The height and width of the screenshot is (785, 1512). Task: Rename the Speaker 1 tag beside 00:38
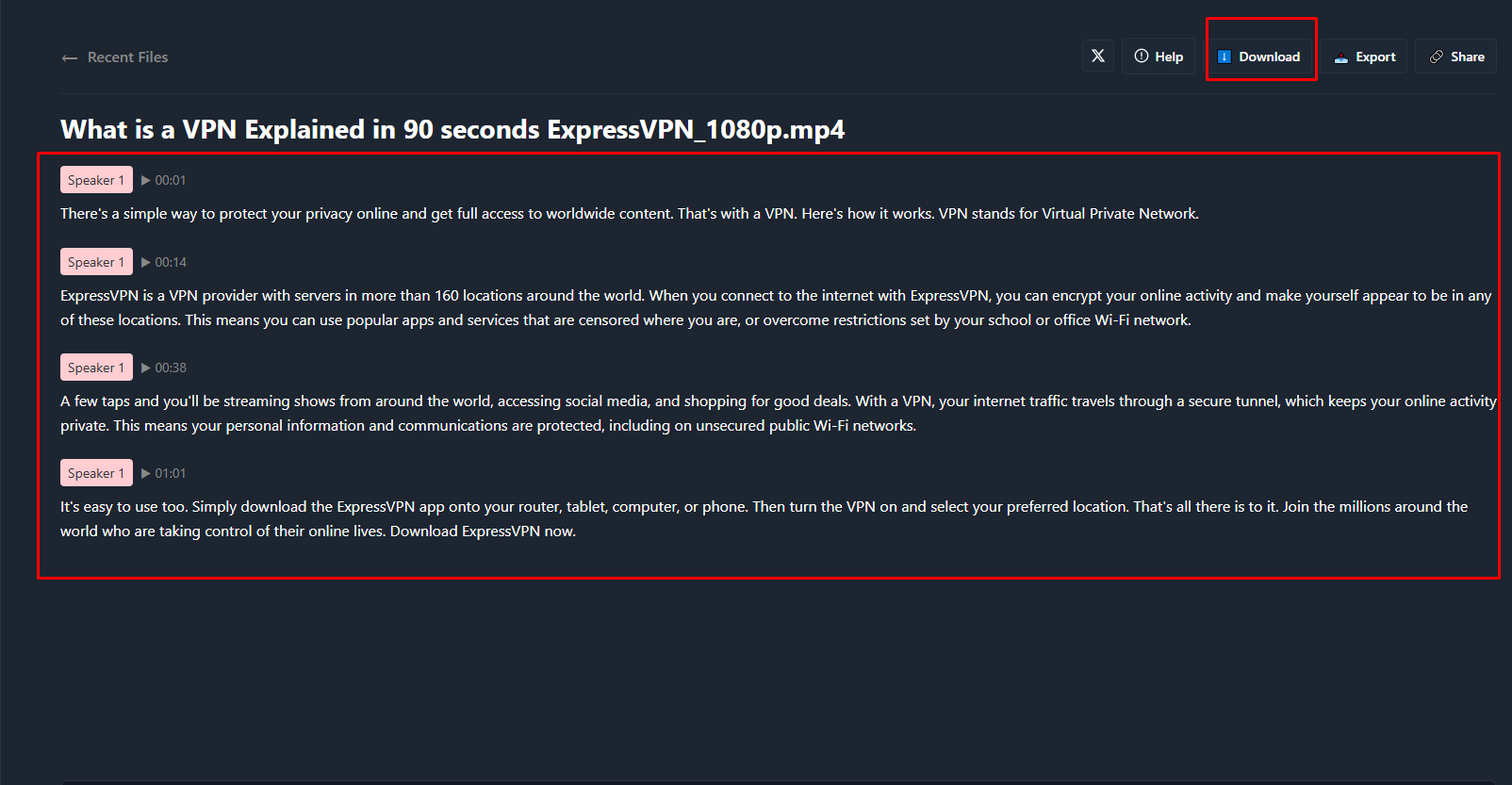point(96,368)
